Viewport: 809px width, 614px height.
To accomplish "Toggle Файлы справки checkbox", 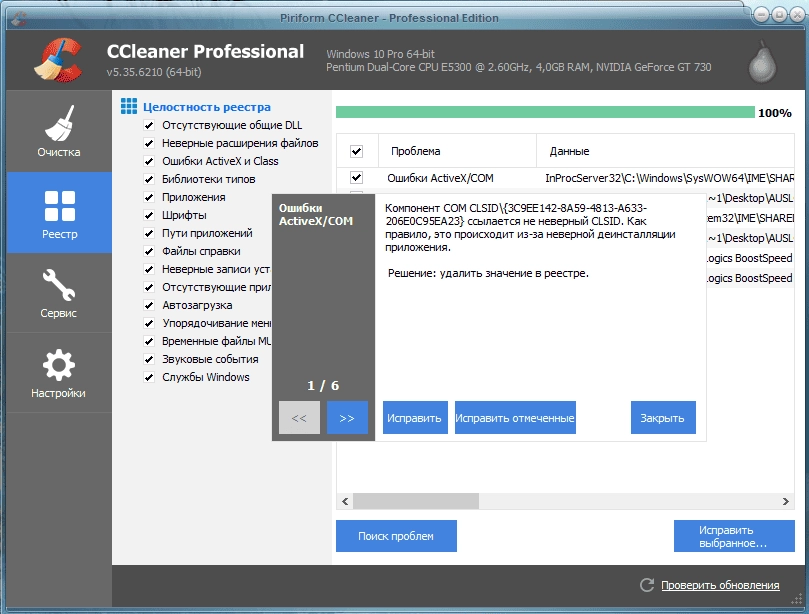I will click(x=149, y=251).
